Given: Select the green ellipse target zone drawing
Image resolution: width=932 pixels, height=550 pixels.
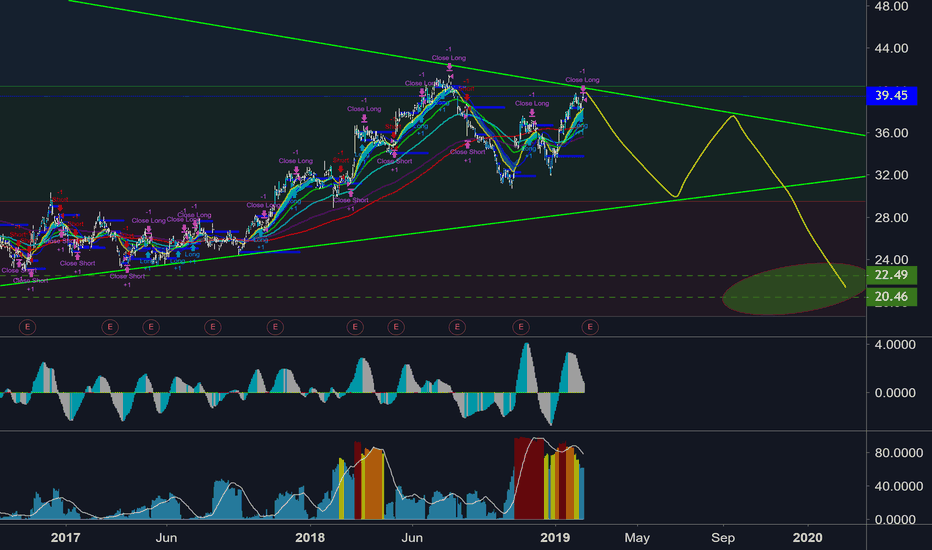Looking at the screenshot, I should click(x=794, y=288).
